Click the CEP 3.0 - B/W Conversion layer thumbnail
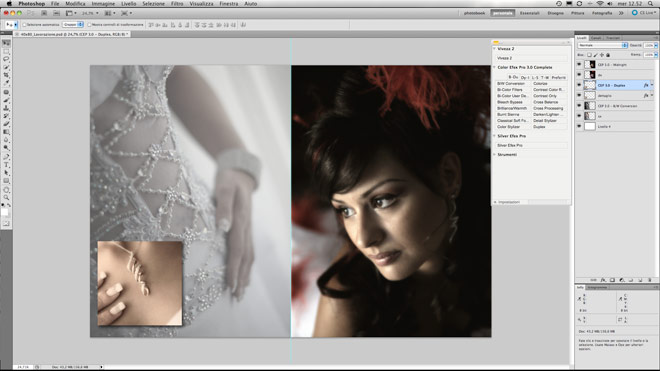This screenshot has width=660, height=371. click(590, 106)
